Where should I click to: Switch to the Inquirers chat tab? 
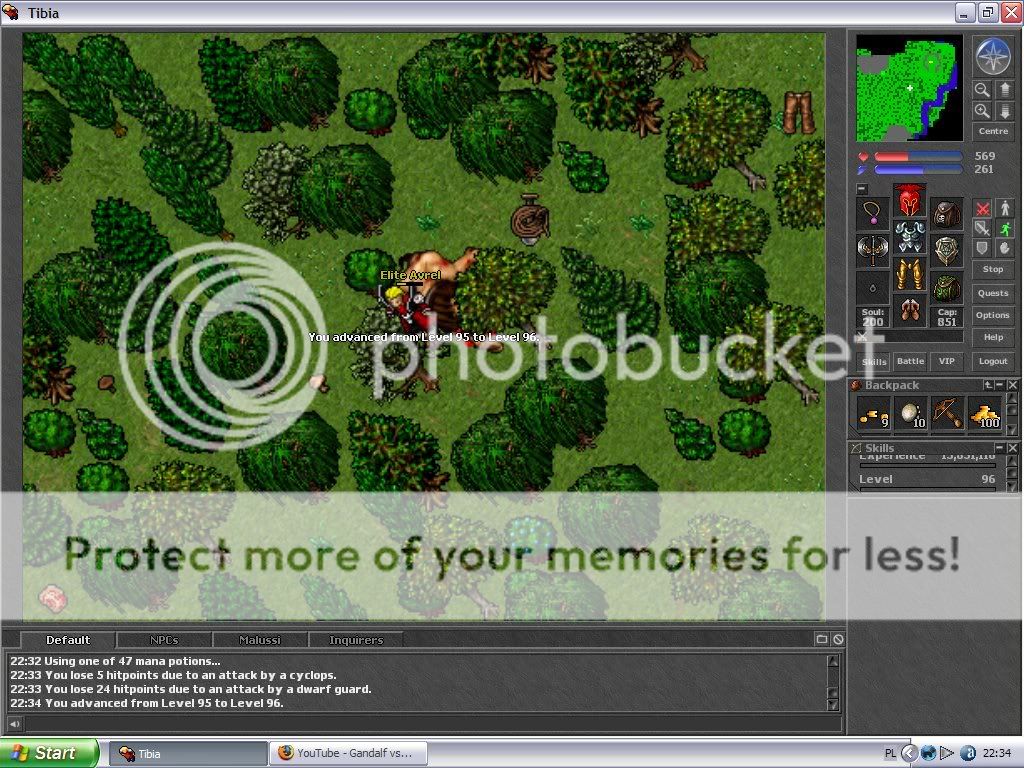click(x=356, y=640)
